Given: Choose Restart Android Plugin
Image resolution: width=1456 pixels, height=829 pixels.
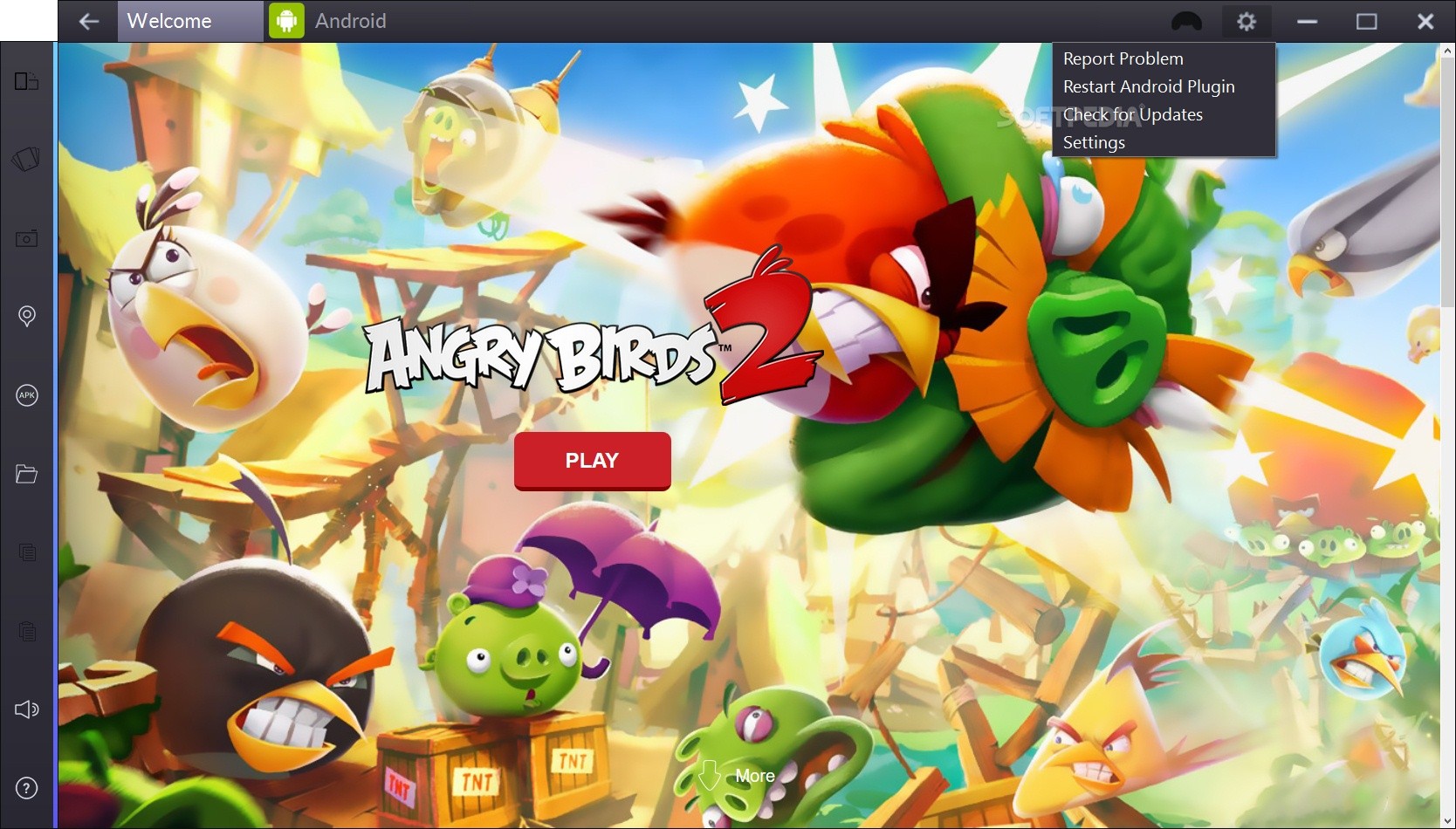Looking at the screenshot, I should [1149, 86].
